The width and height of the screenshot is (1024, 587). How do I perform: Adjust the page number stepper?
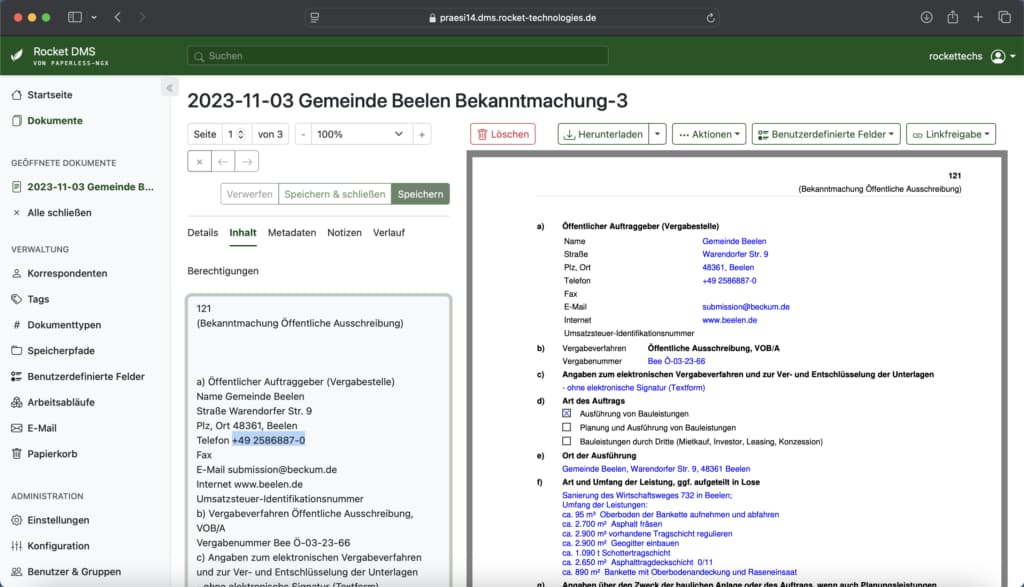(240, 134)
